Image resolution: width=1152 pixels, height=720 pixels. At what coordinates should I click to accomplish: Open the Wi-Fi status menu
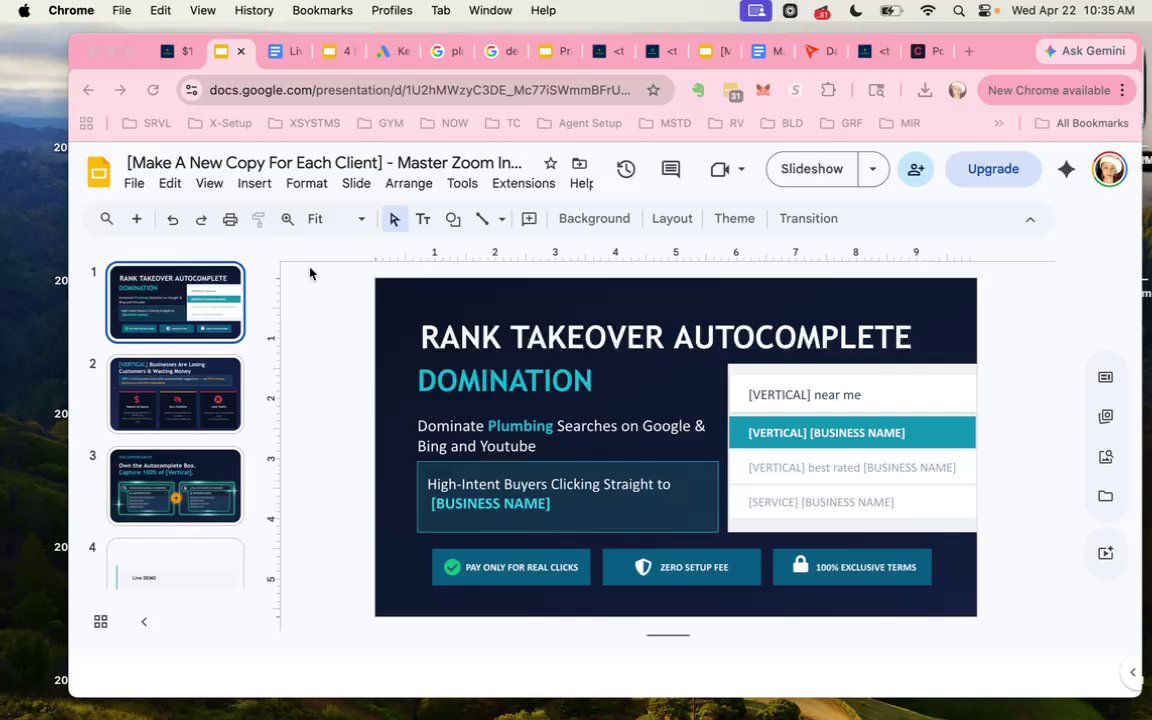click(928, 10)
